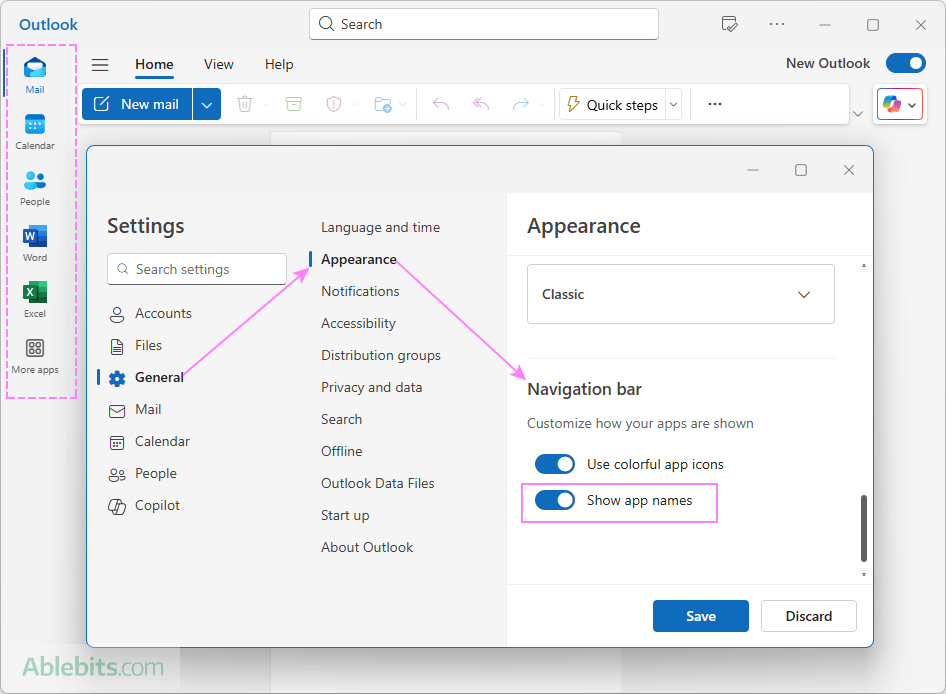The width and height of the screenshot is (946, 694).
Task: Open the My Day icon in title bar
Action: point(729,25)
